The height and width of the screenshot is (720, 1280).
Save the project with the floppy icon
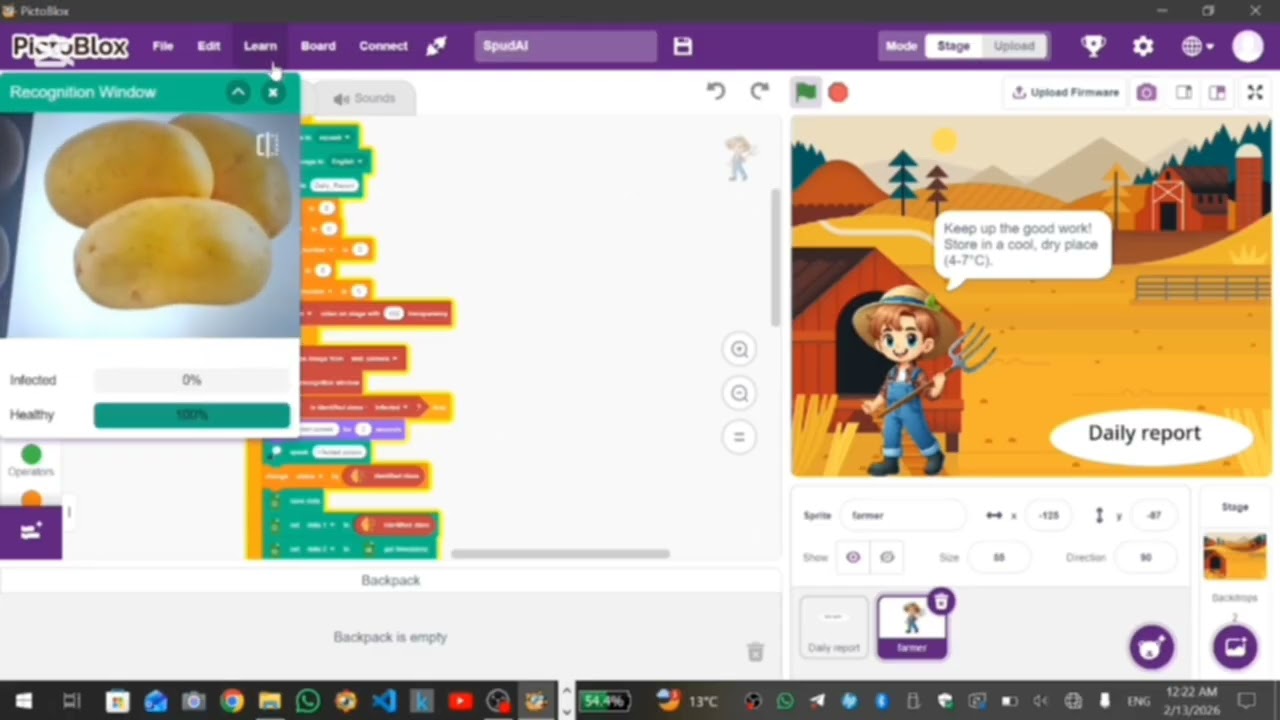click(x=682, y=46)
